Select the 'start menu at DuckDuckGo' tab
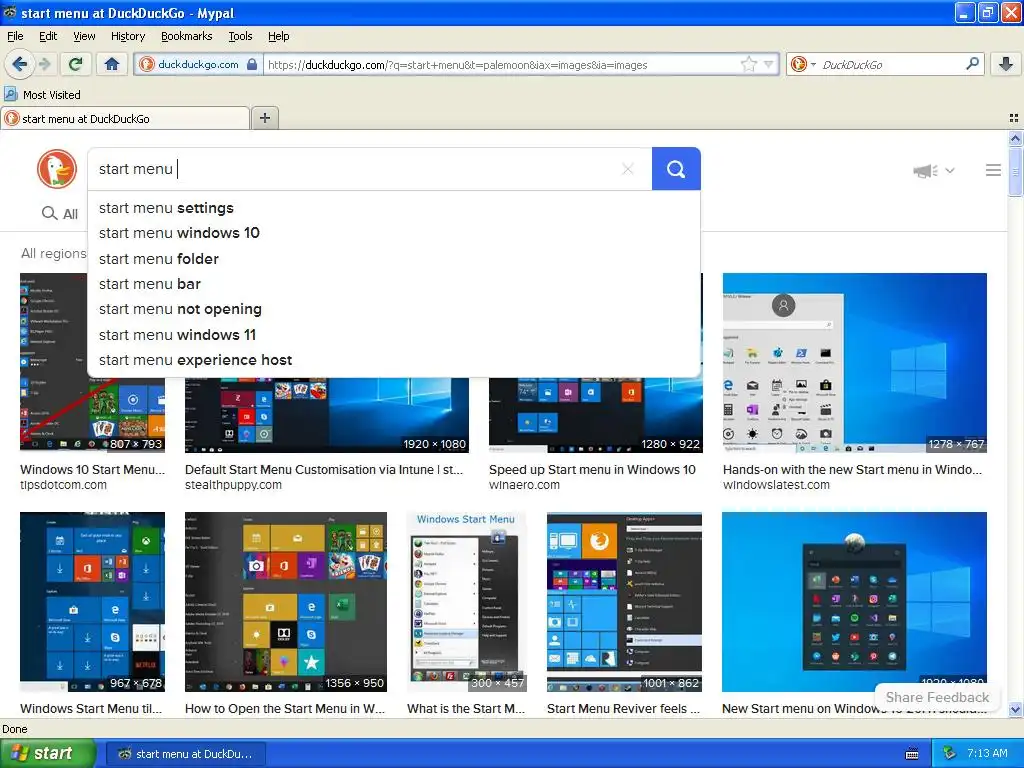1024x768 pixels. 125,119
